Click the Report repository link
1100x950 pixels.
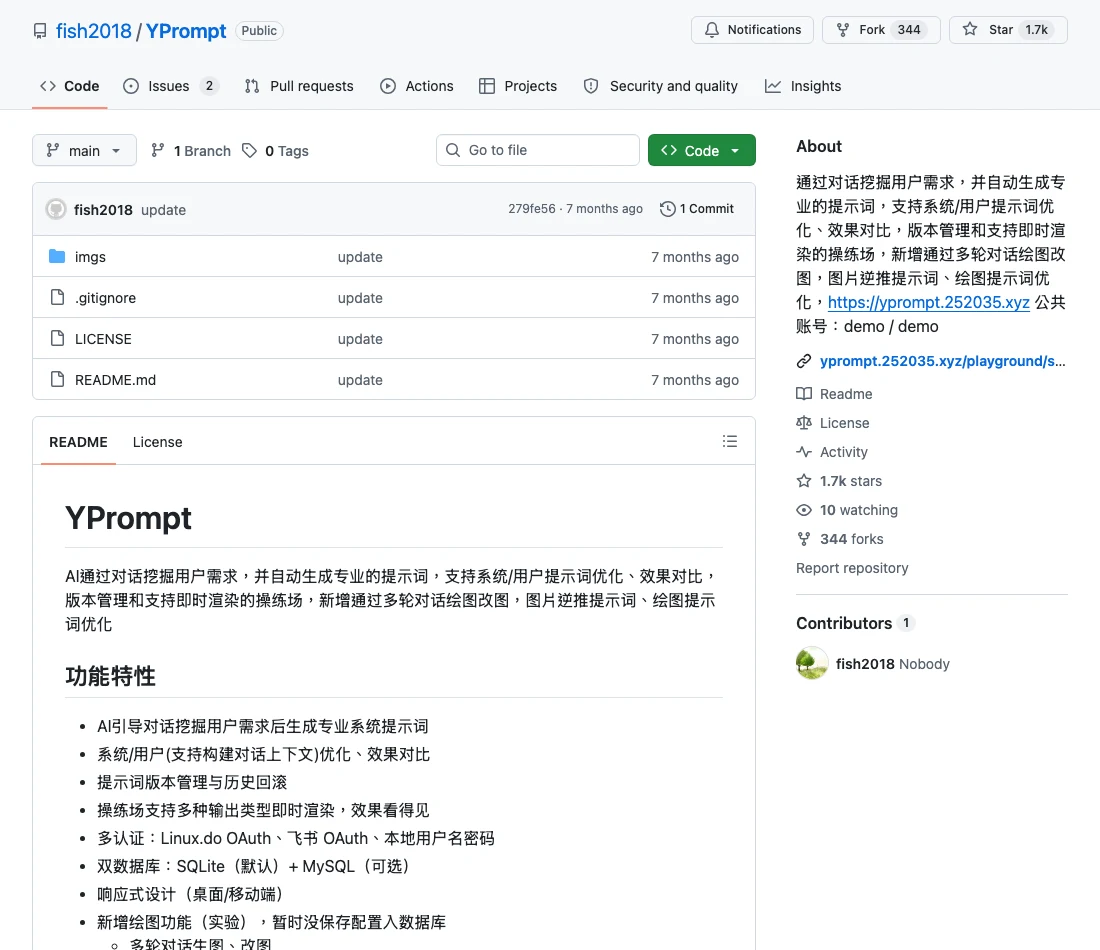(x=852, y=568)
